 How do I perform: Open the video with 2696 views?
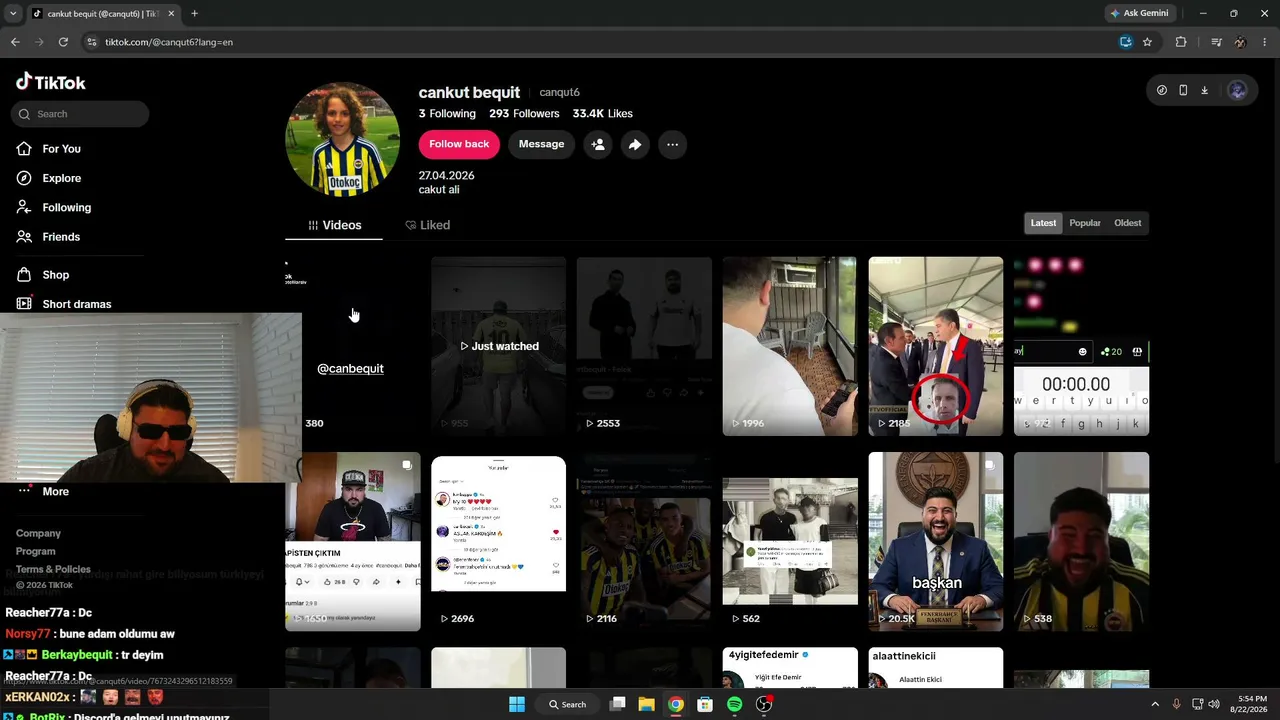click(x=498, y=541)
